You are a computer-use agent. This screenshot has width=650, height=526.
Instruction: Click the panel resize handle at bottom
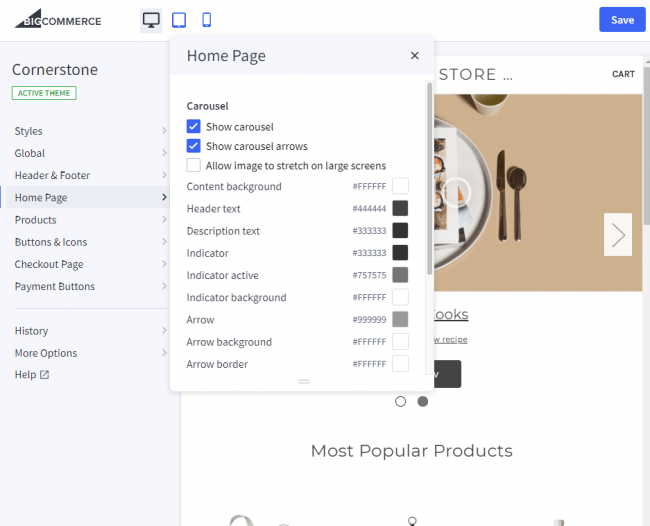click(304, 382)
